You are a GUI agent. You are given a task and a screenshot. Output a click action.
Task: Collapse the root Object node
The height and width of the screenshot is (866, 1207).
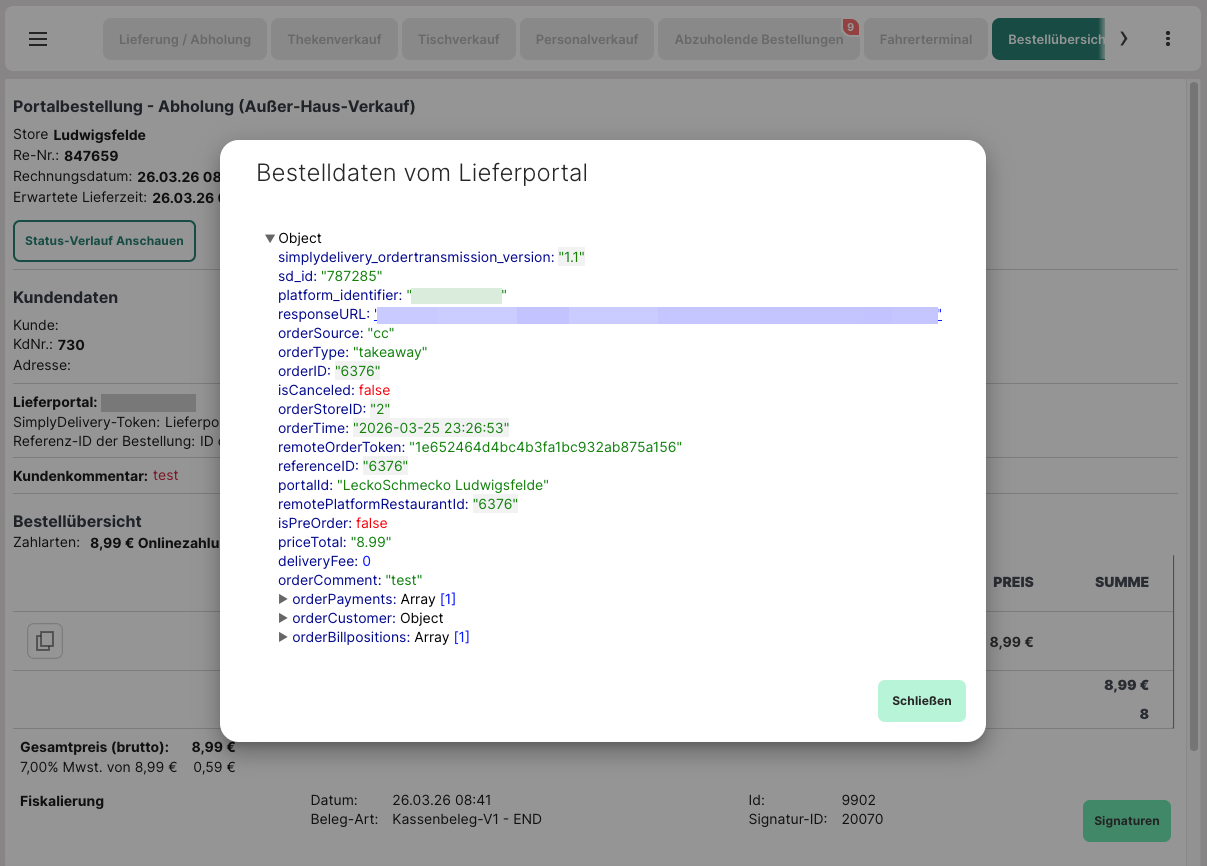[x=270, y=239]
